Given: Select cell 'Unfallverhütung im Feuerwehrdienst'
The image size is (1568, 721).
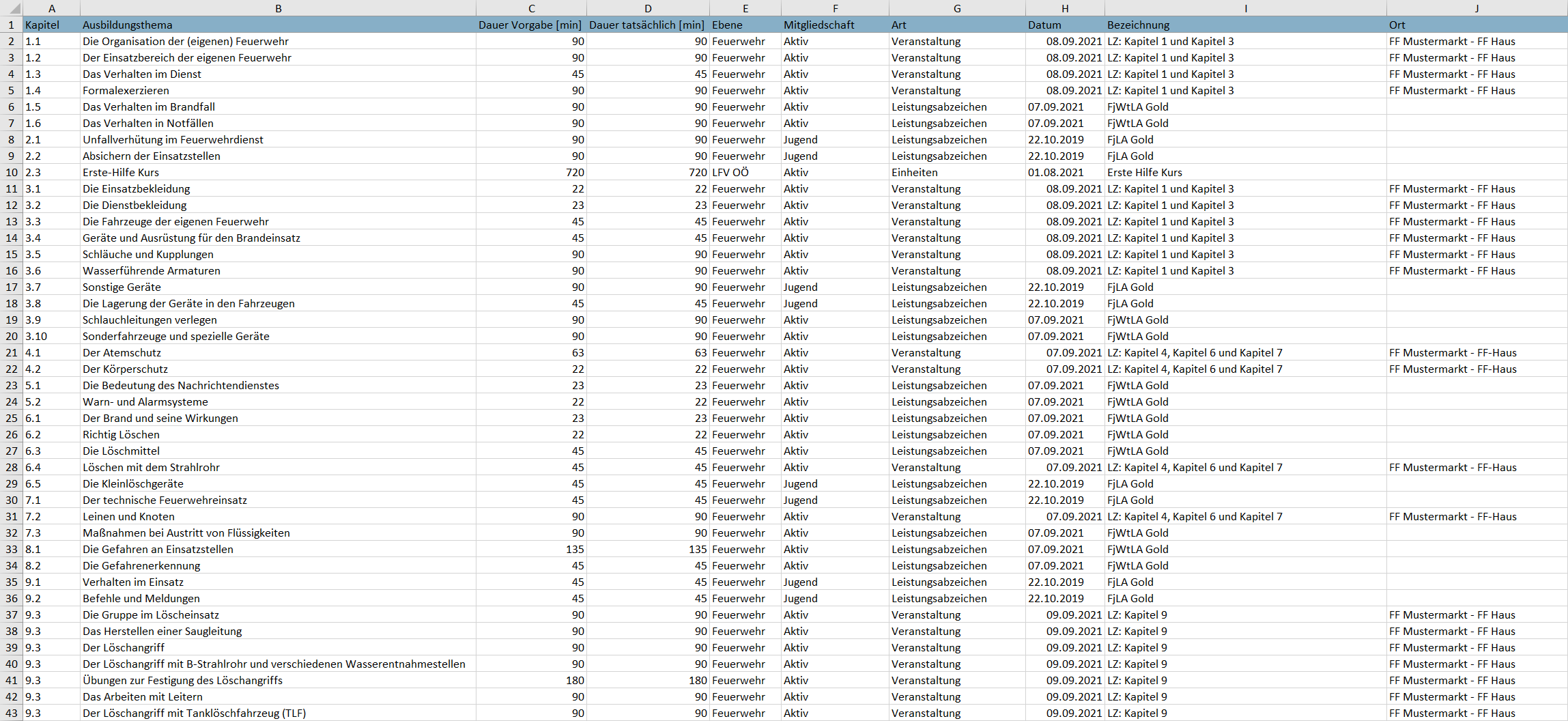Looking at the screenshot, I should tap(278, 139).
